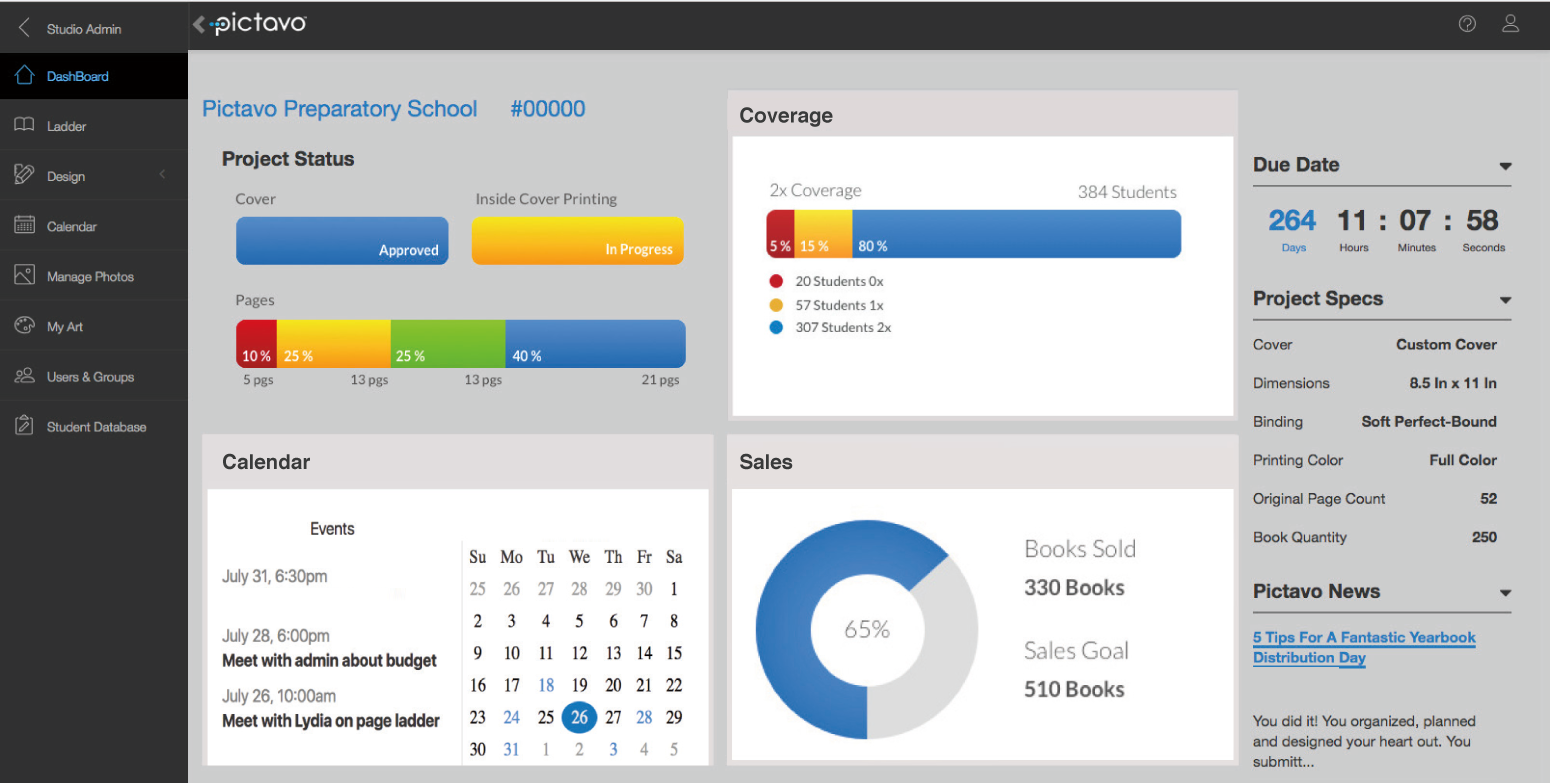Click the red 20 Students 0x legend dot

point(777,281)
